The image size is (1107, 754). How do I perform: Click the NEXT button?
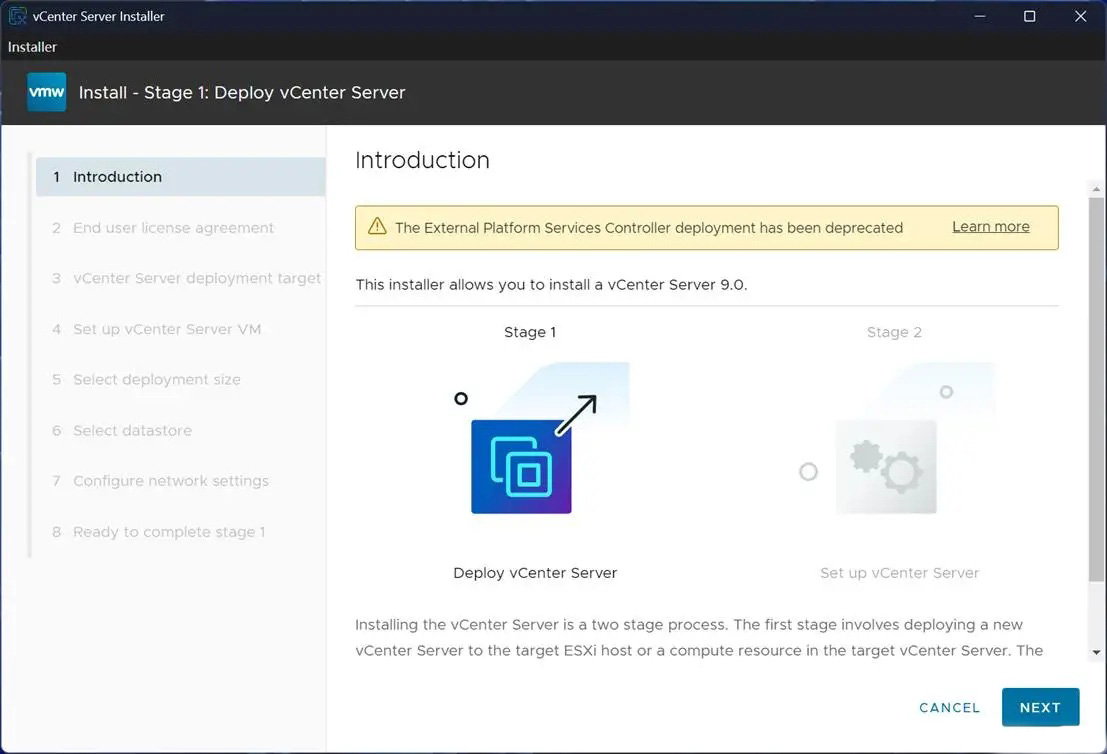(x=1040, y=707)
